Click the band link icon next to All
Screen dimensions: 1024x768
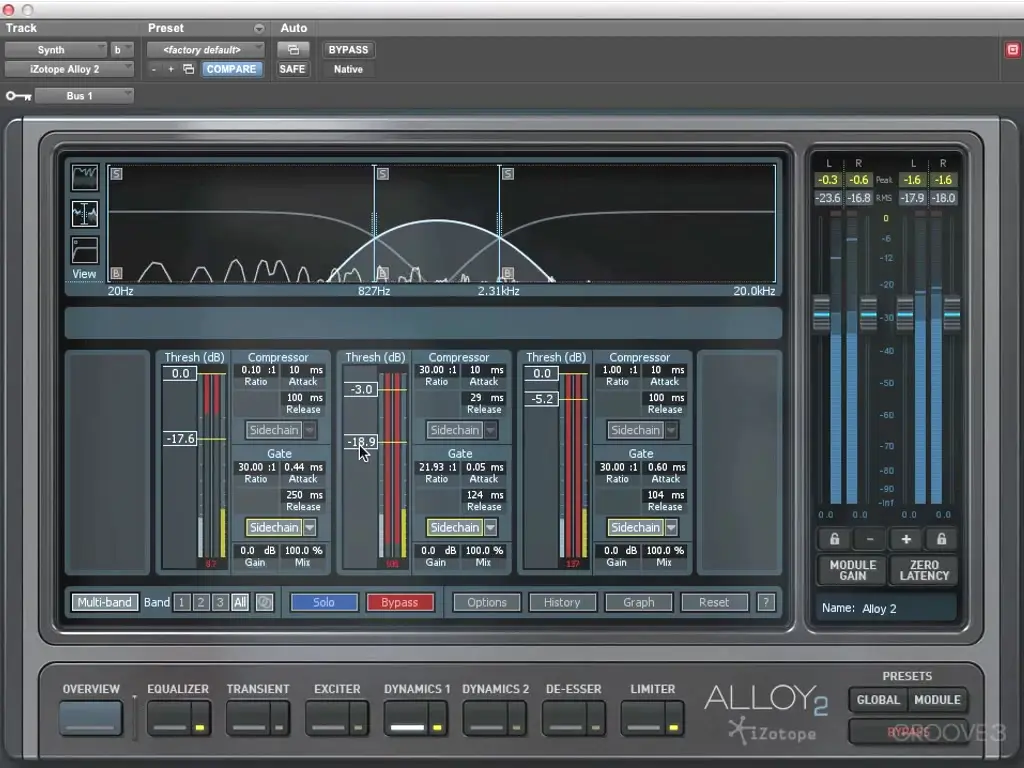[x=264, y=602]
